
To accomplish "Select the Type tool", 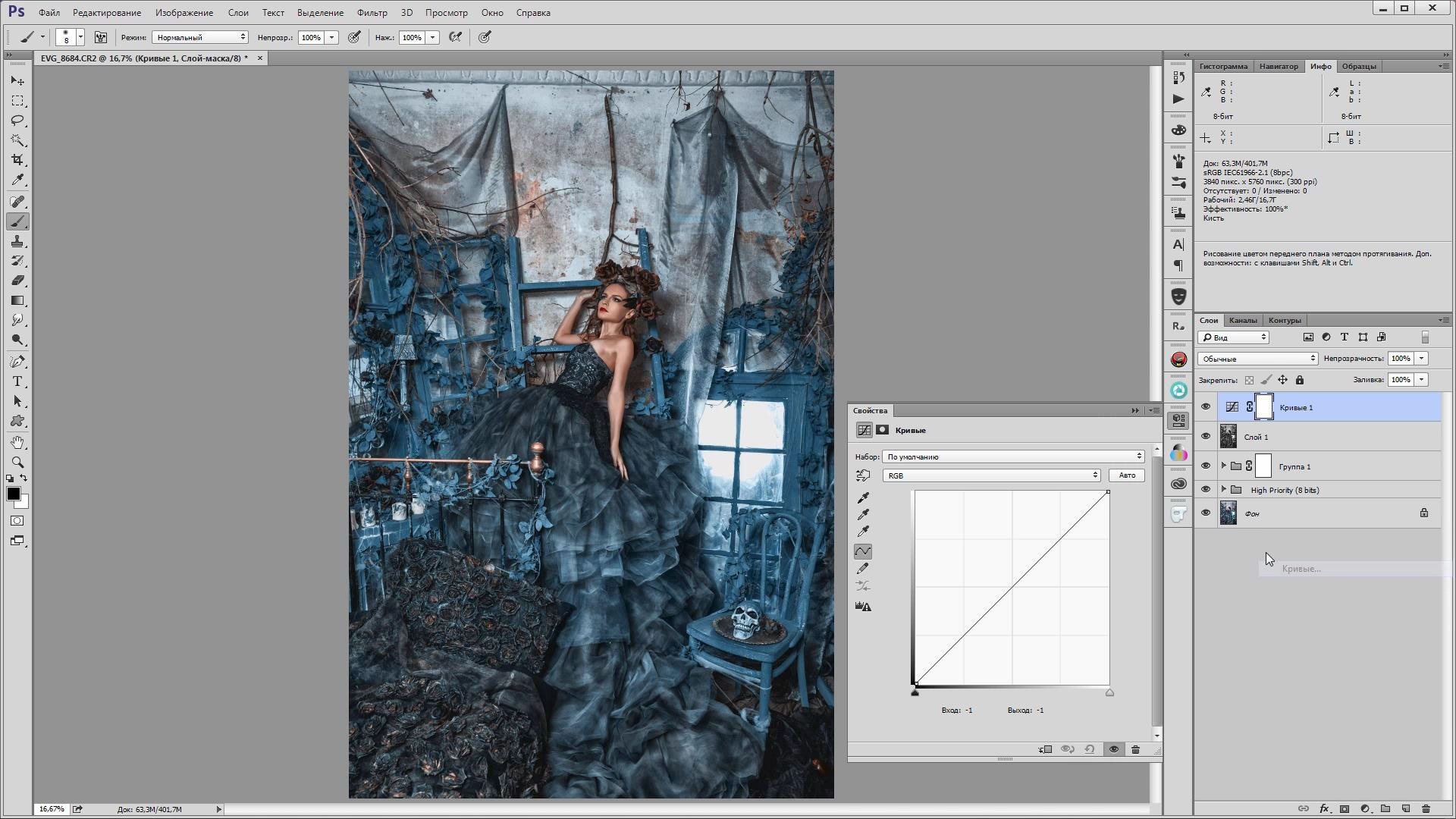I will pos(17,381).
